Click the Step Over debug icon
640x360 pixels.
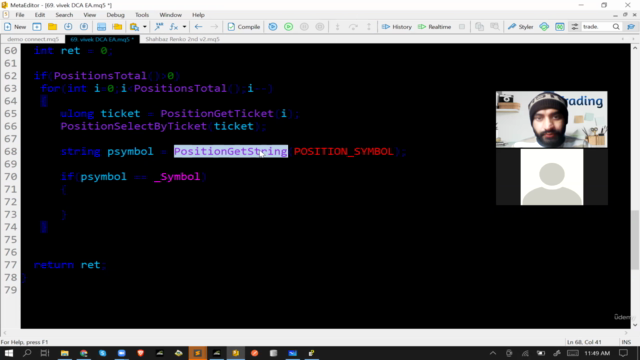pyautogui.click(x=353, y=27)
